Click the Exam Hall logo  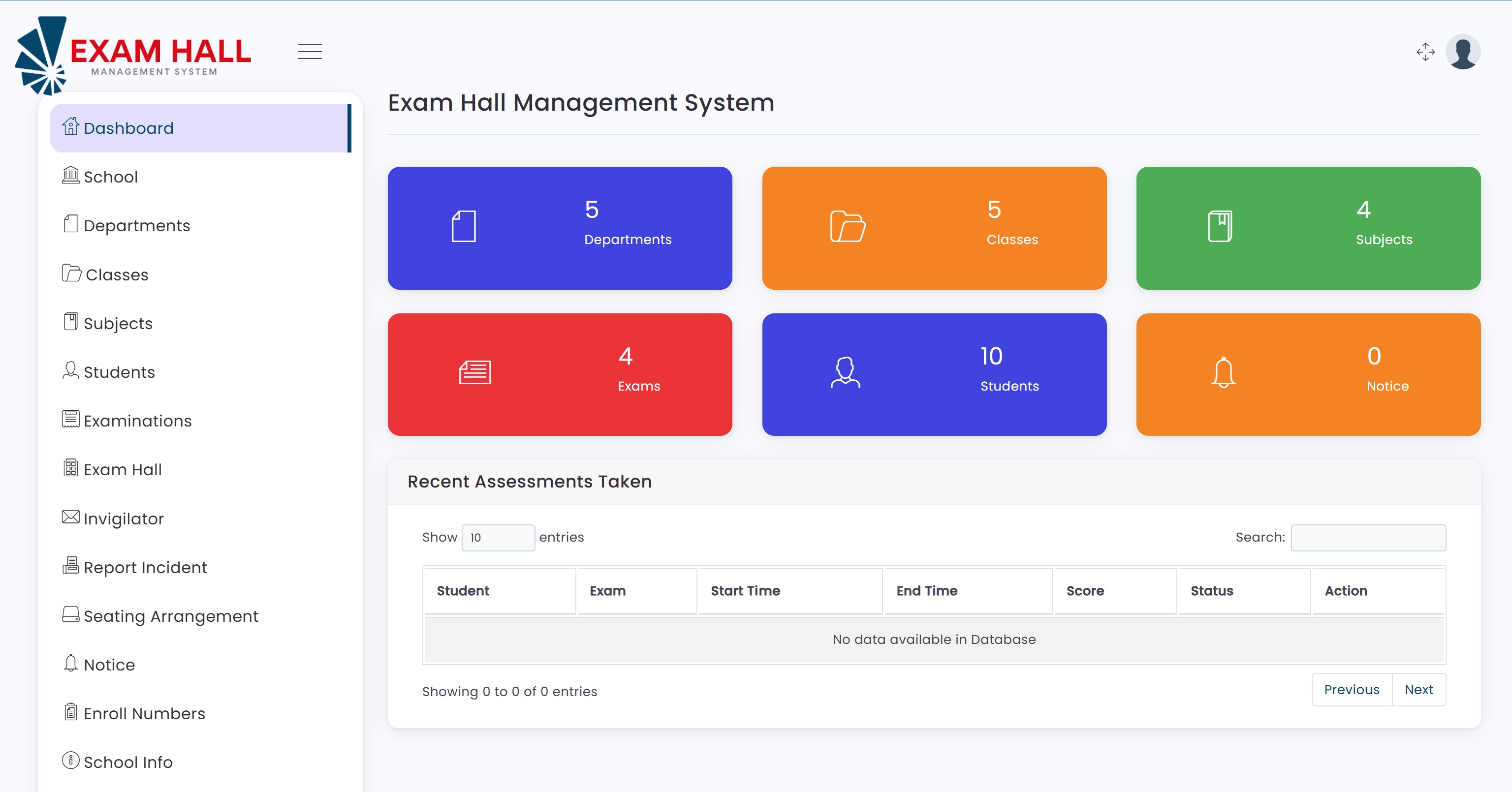[133, 56]
